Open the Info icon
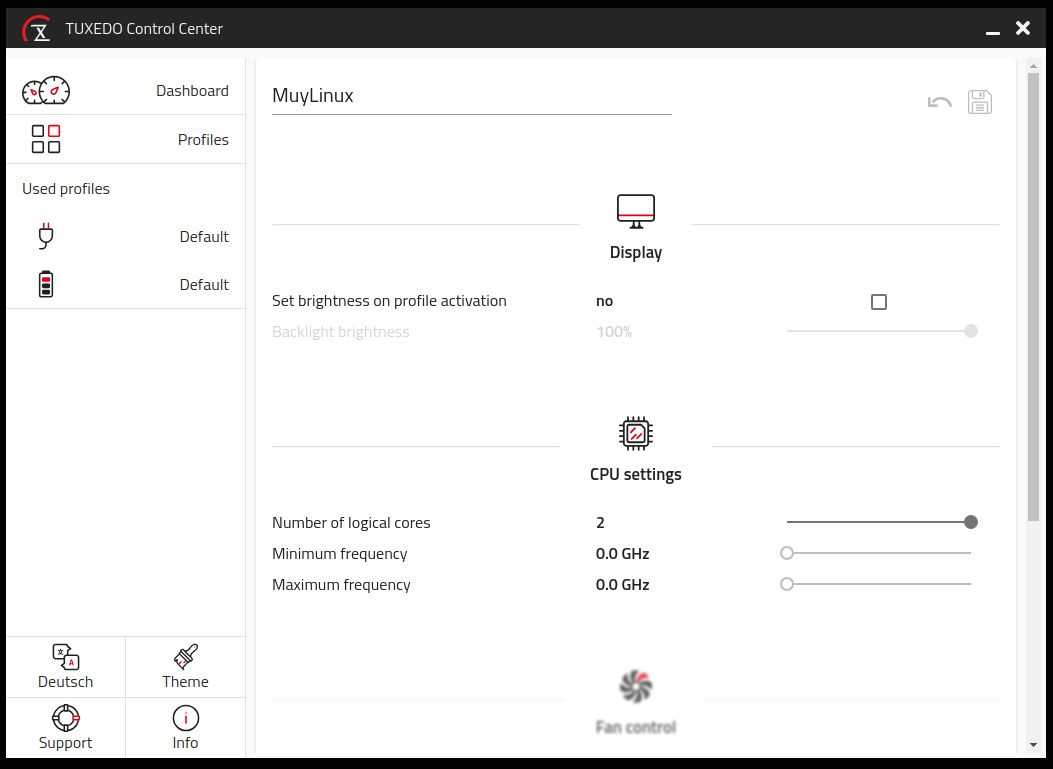The image size is (1053, 769). point(185,718)
